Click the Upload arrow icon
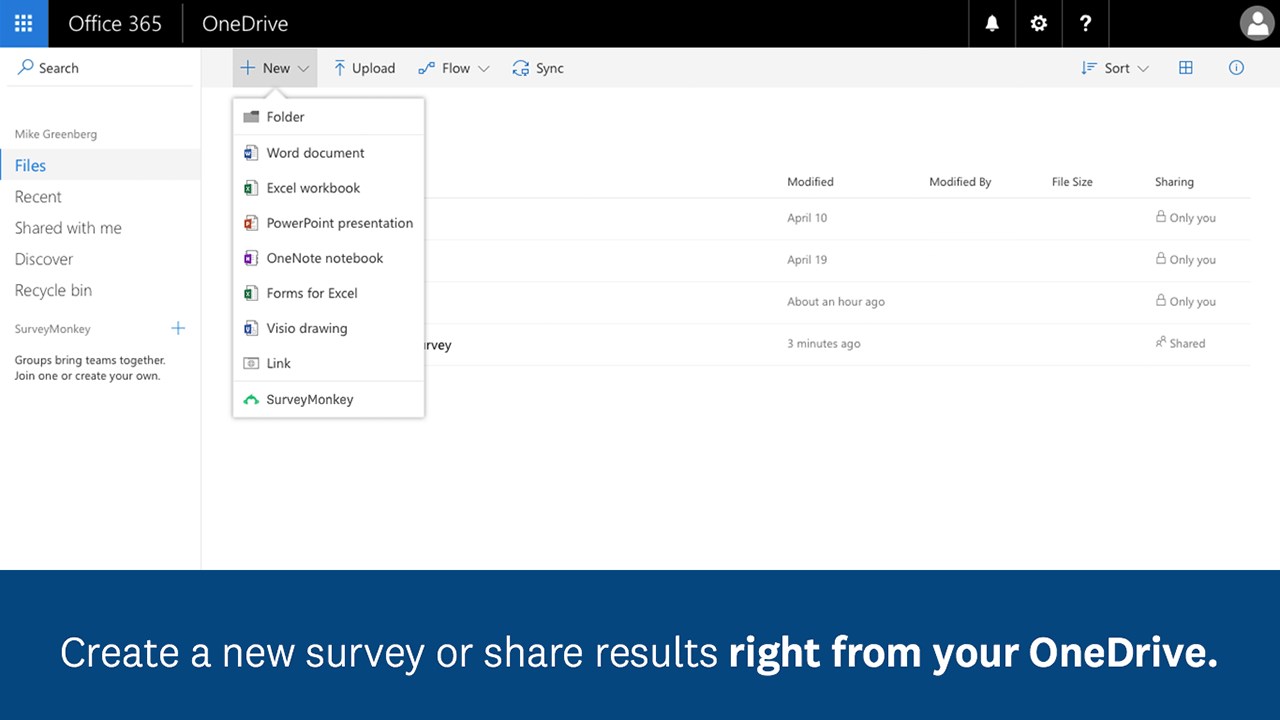The image size is (1280, 720). click(340, 68)
